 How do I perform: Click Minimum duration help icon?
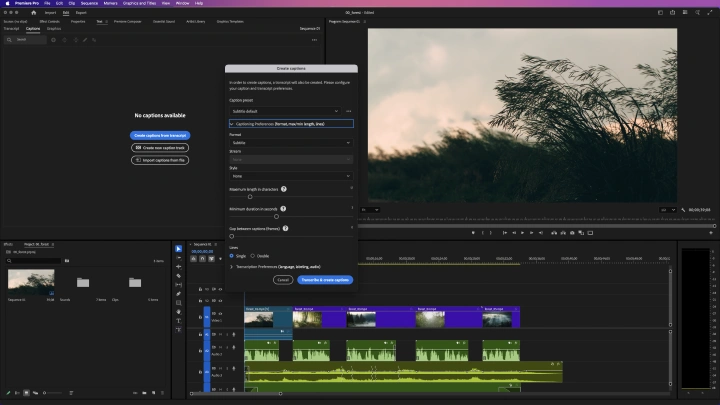click(x=283, y=209)
